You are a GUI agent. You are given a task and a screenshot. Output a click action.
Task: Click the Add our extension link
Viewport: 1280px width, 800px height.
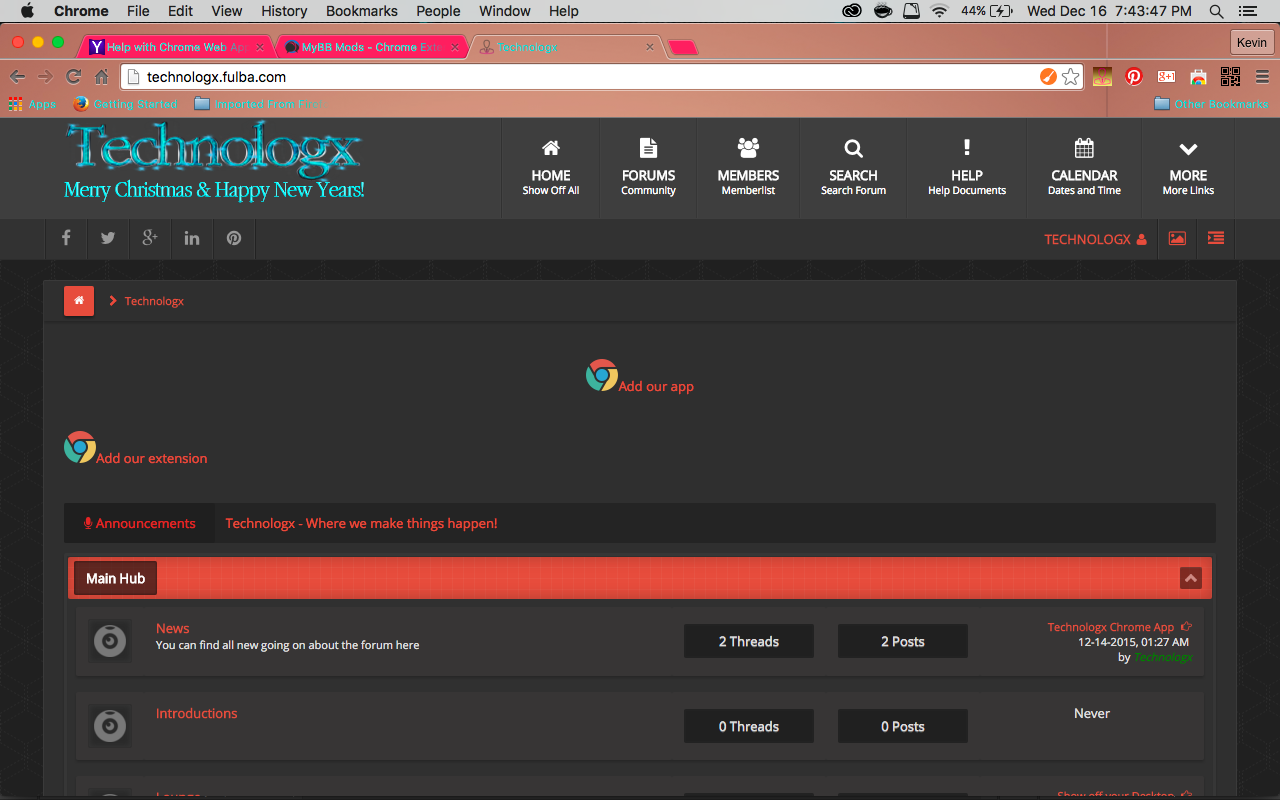pyautogui.click(x=152, y=458)
